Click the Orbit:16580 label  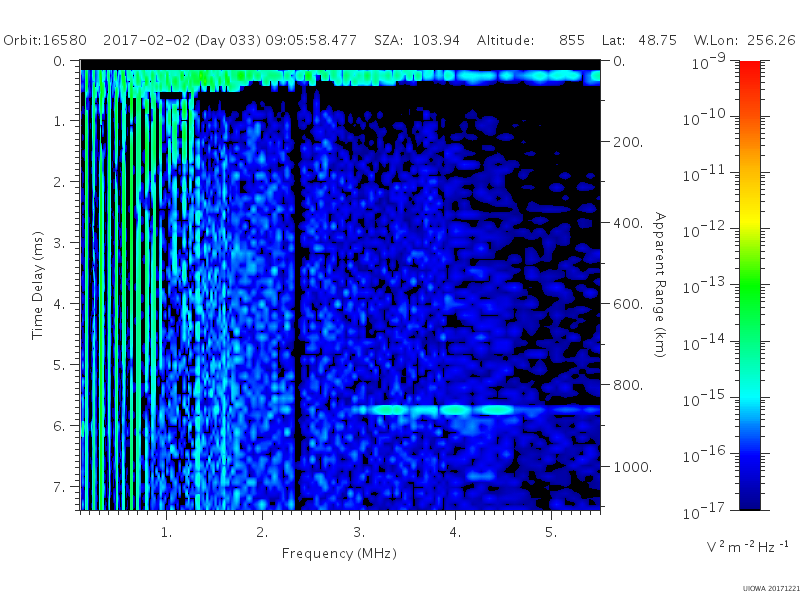(45, 40)
